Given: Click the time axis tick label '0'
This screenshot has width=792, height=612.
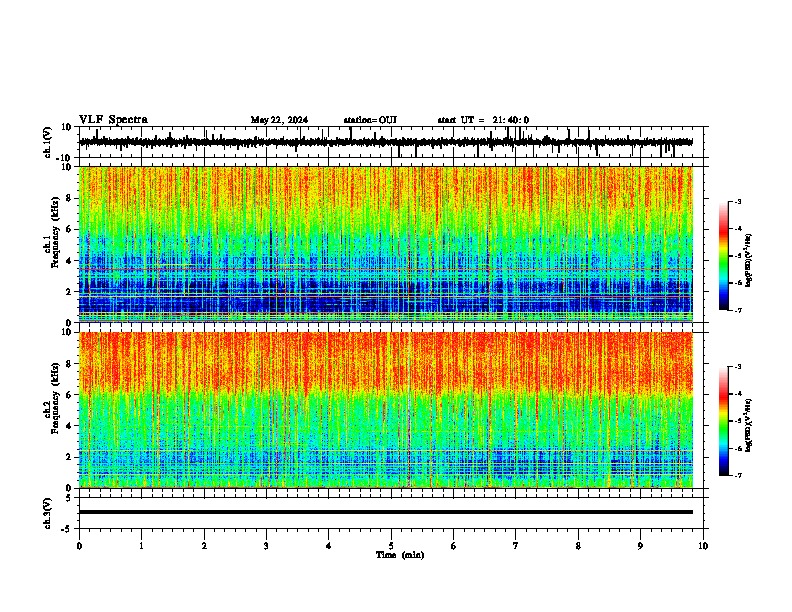Looking at the screenshot, I should (79, 546).
